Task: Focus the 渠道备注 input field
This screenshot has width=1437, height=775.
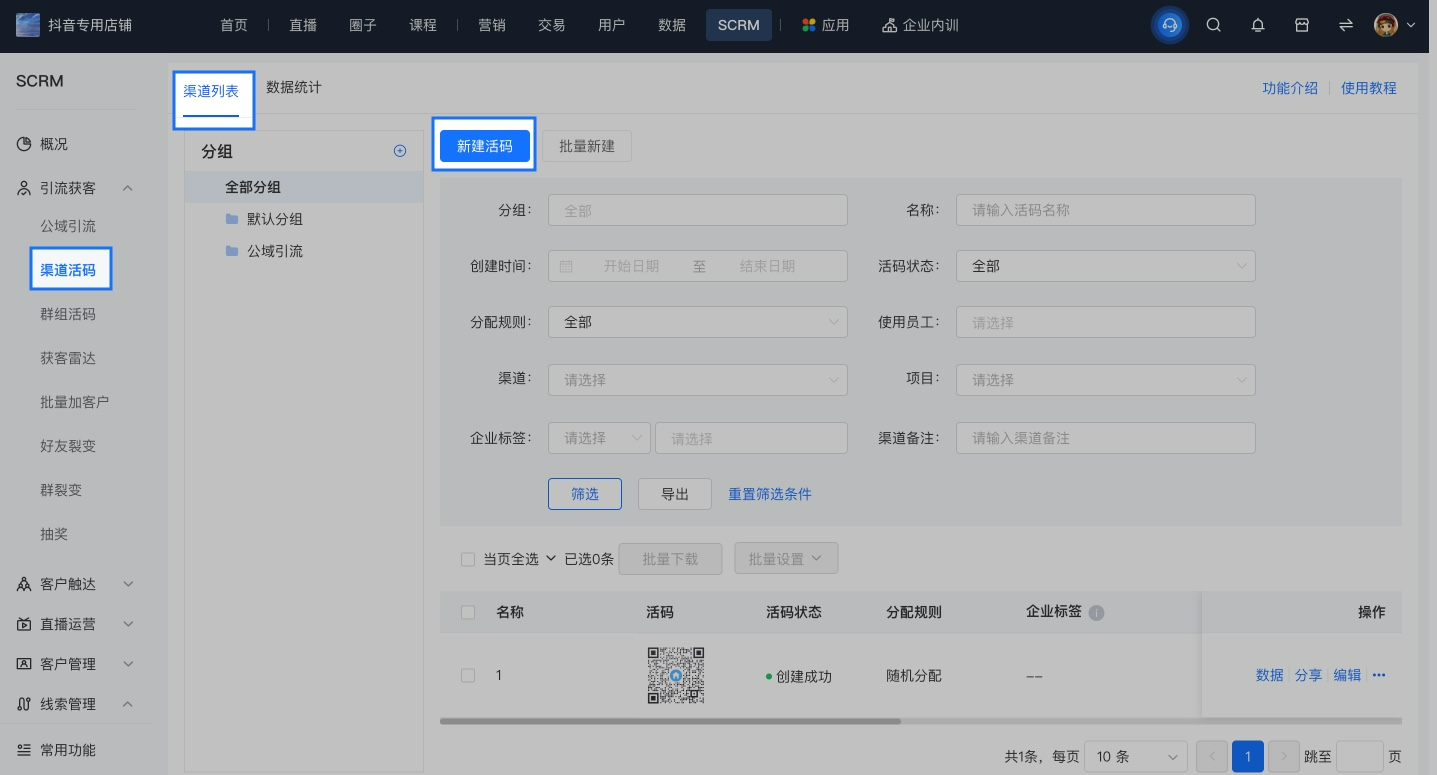Action: tap(1105, 438)
